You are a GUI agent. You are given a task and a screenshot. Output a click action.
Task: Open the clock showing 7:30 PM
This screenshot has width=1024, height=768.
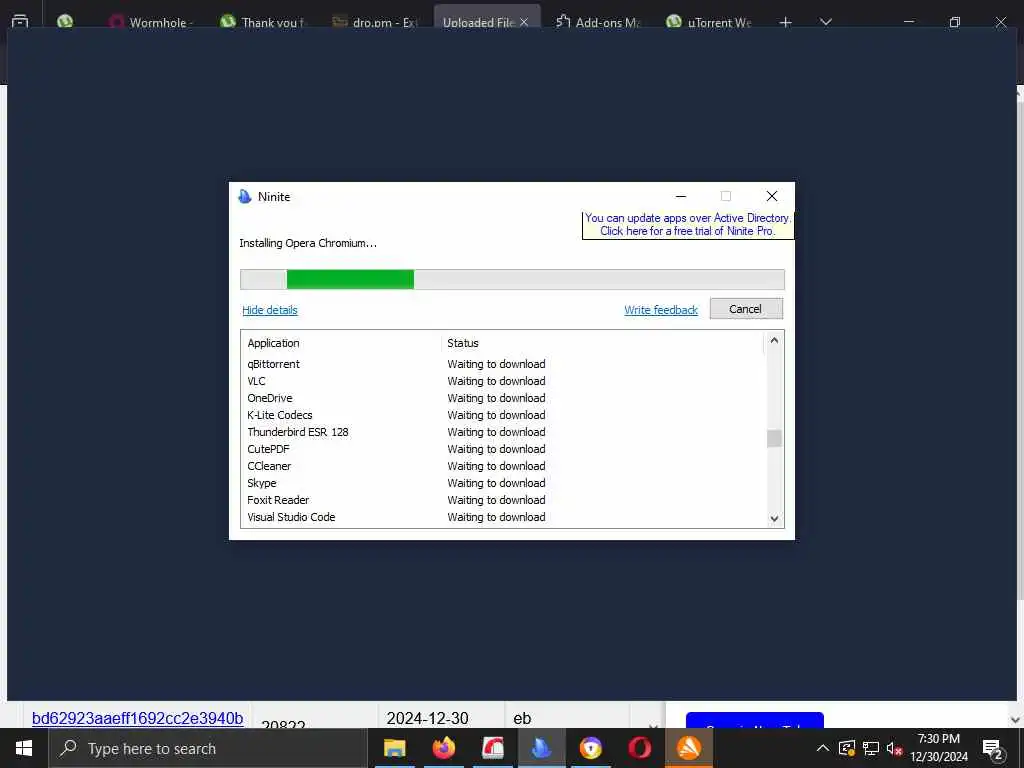click(939, 748)
